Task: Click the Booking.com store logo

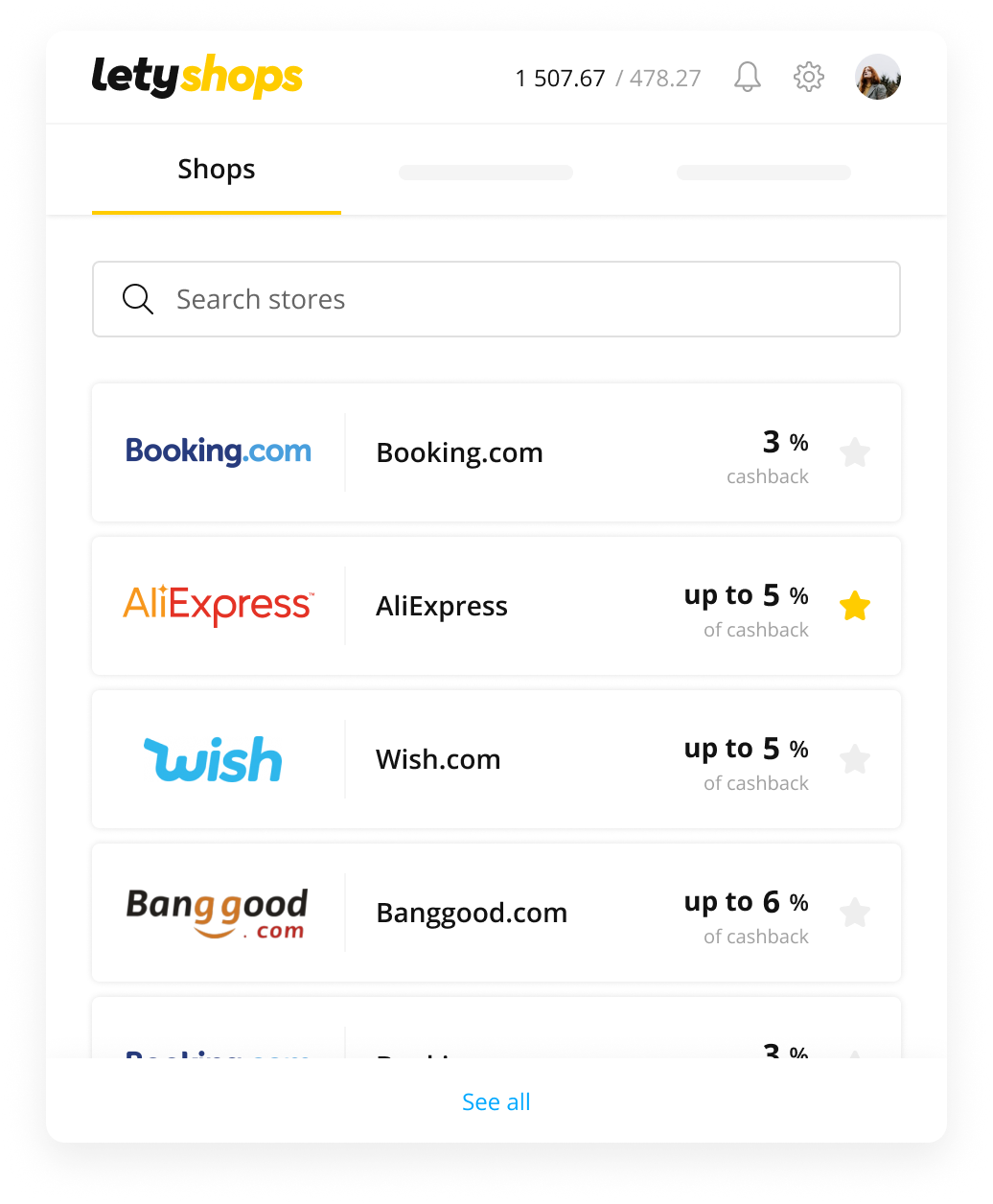Action: click(219, 451)
